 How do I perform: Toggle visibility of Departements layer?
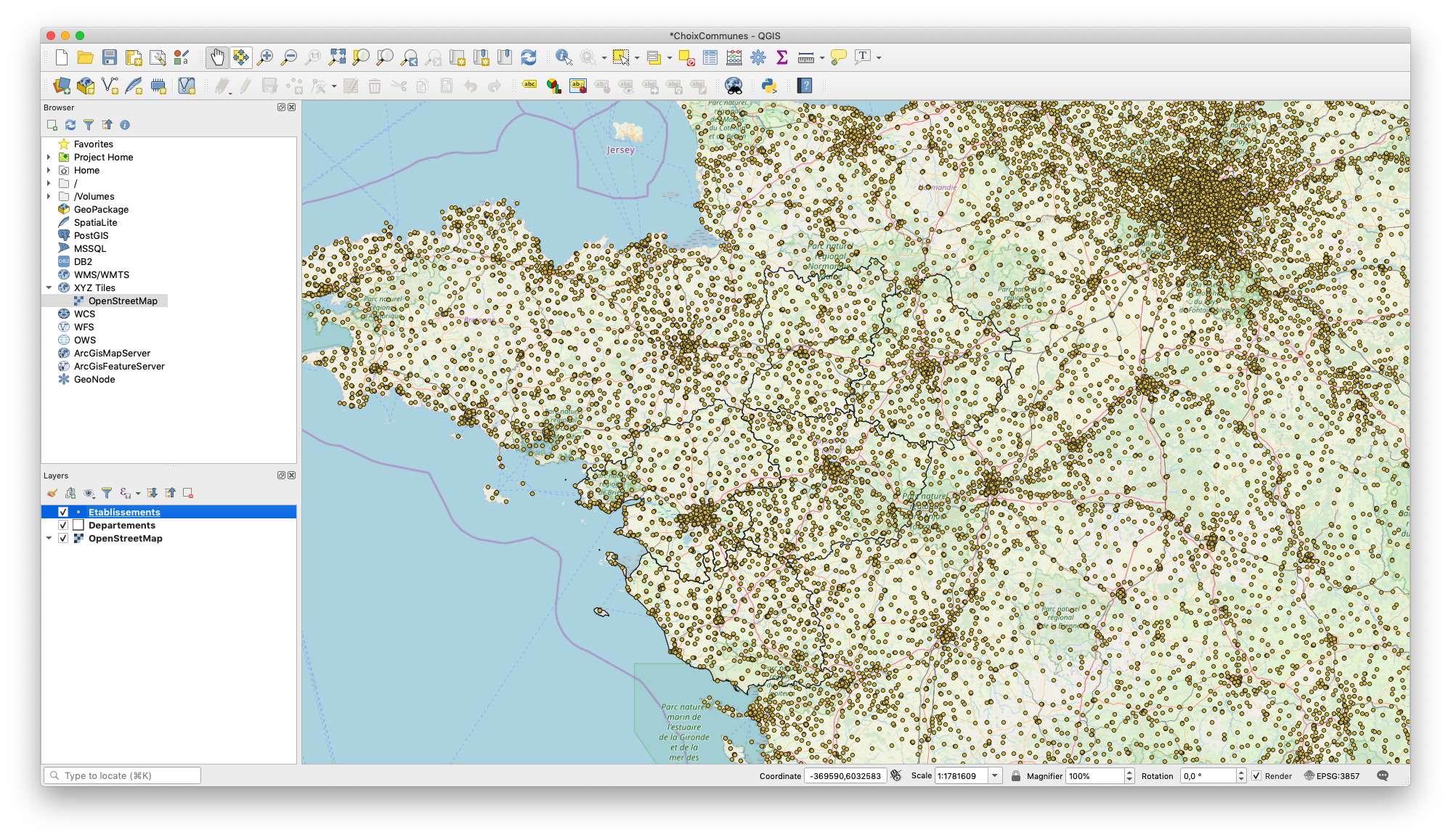pos(63,525)
